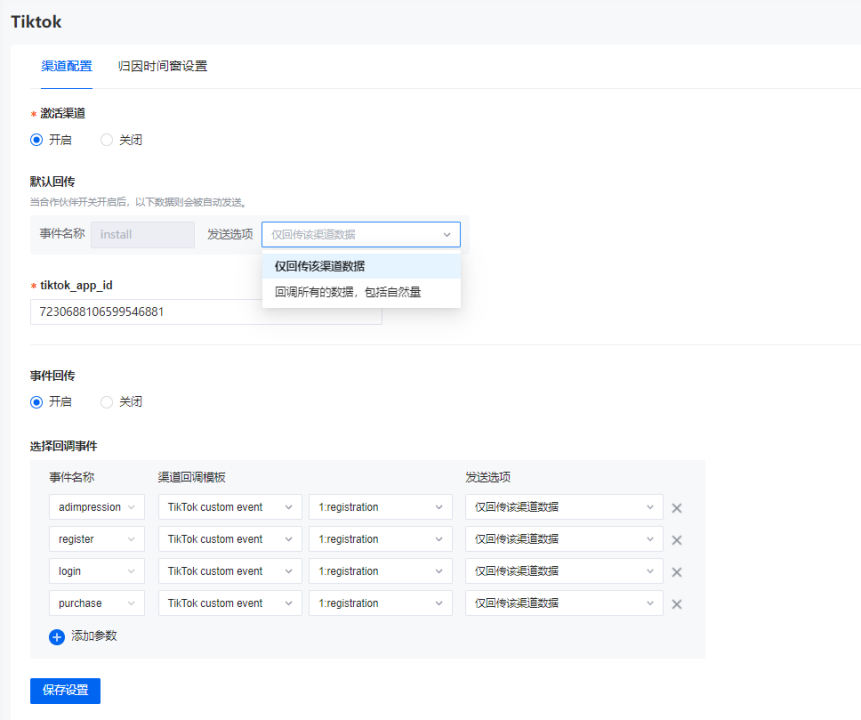Open the purchase event name dropdown
This screenshot has height=720, width=861.
tap(97, 603)
